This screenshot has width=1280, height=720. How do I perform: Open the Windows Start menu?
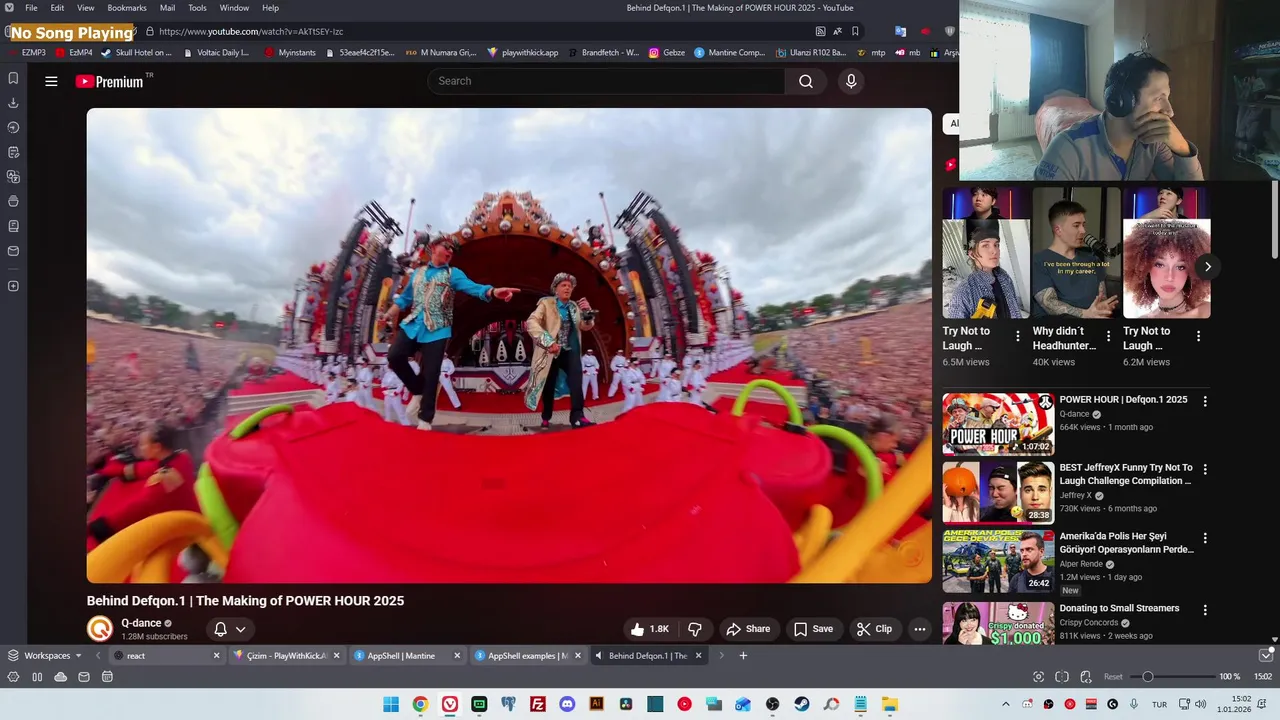point(391,704)
